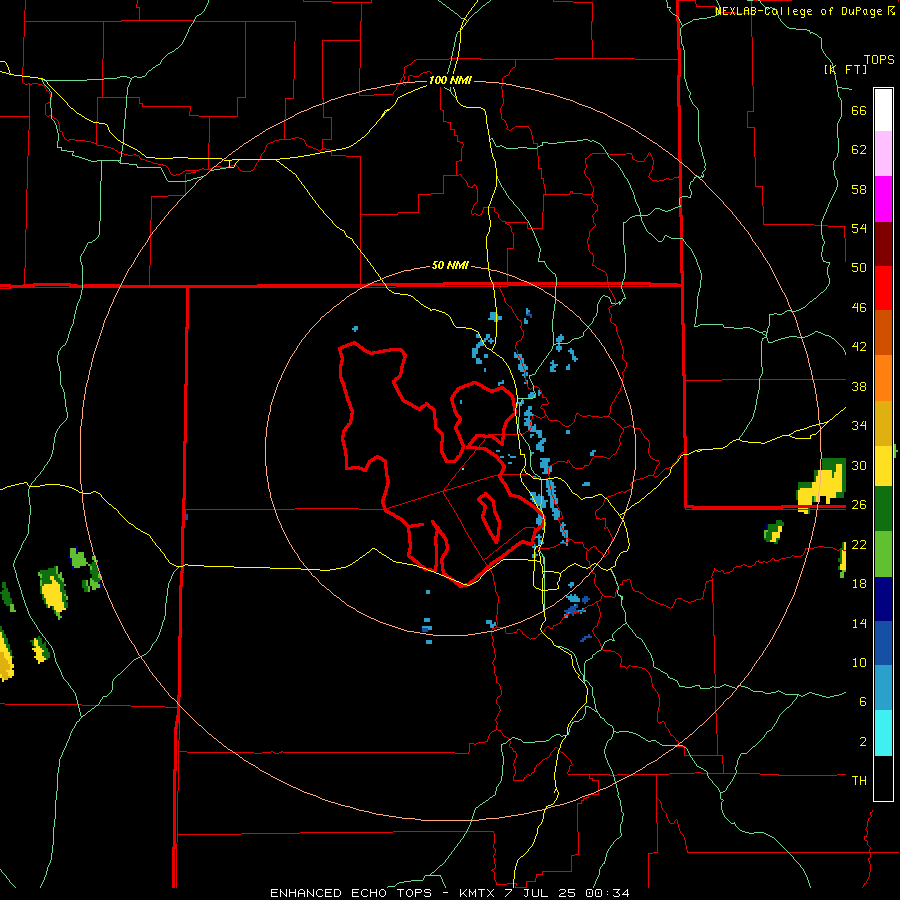Pick the light pink legend swatch near 62
Viewport: 900px width, 900px height.
883,153
